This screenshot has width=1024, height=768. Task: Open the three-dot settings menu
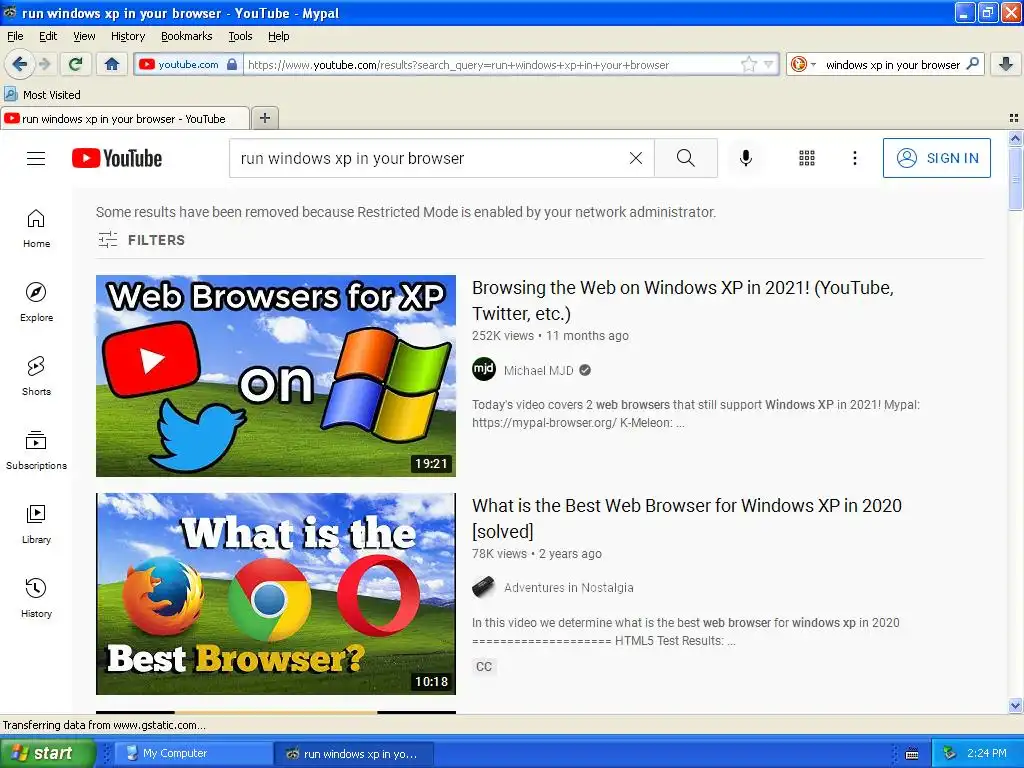pos(855,158)
